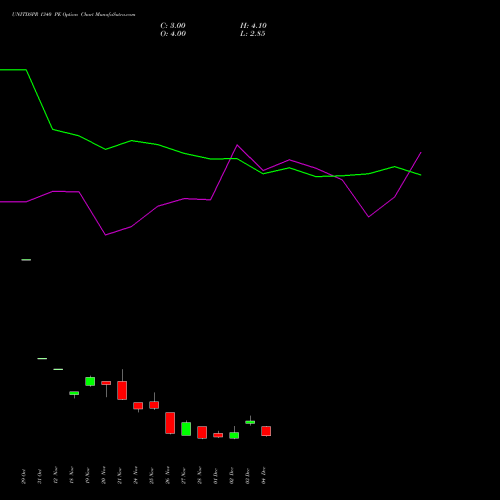Select the green candle above 27 Nov
This screenshot has width=500, height=500.
coord(186,429)
